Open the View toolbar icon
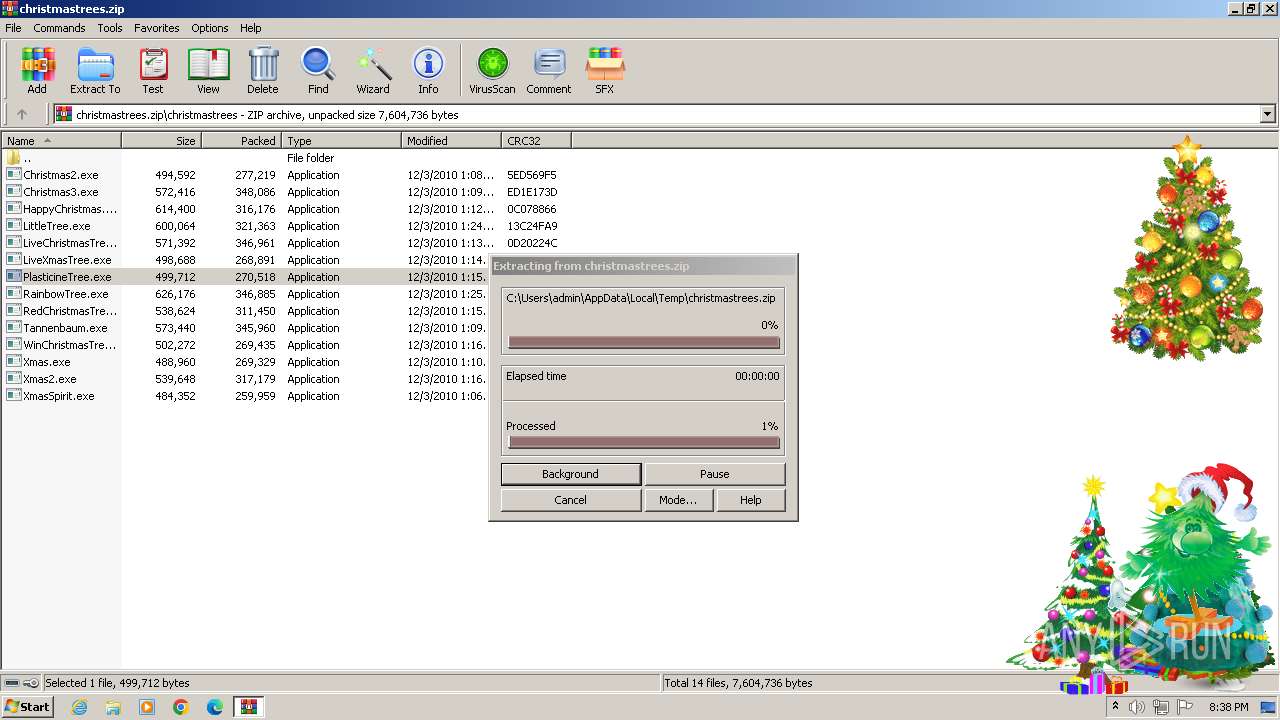Screen dimensions: 1280x720 tap(208, 71)
